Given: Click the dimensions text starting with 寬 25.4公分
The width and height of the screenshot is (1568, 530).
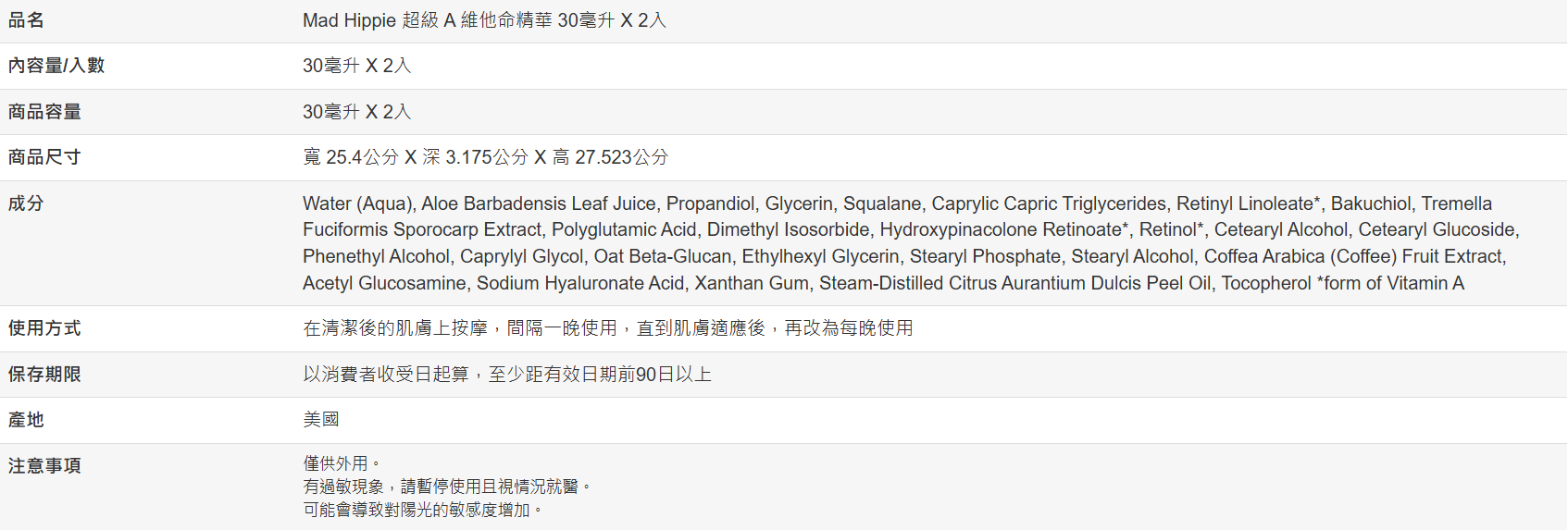Looking at the screenshot, I should (x=485, y=157).
